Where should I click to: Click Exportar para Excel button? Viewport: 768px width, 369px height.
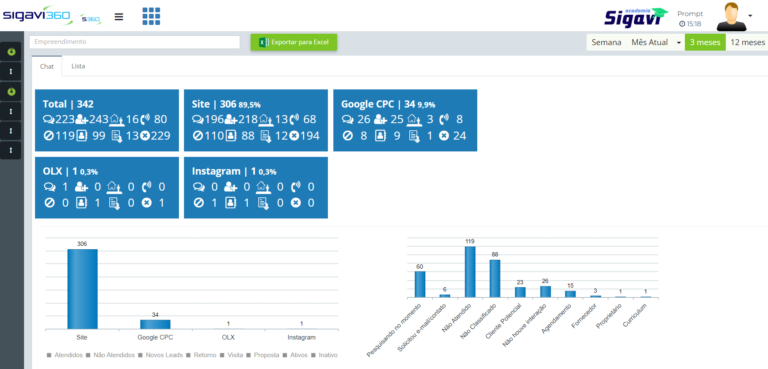[x=294, y=42]
